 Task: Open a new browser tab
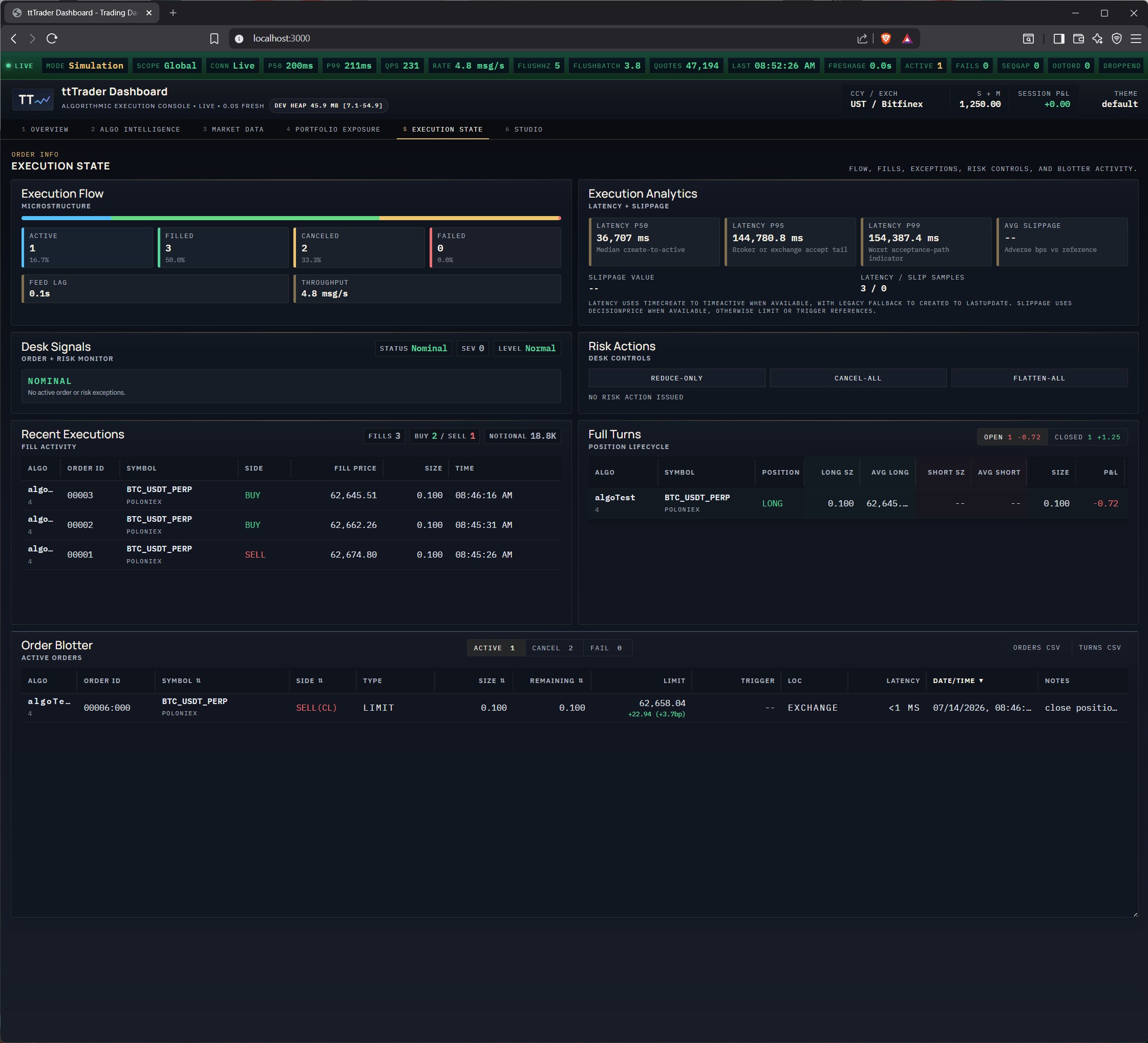click(x=173, y=12)
